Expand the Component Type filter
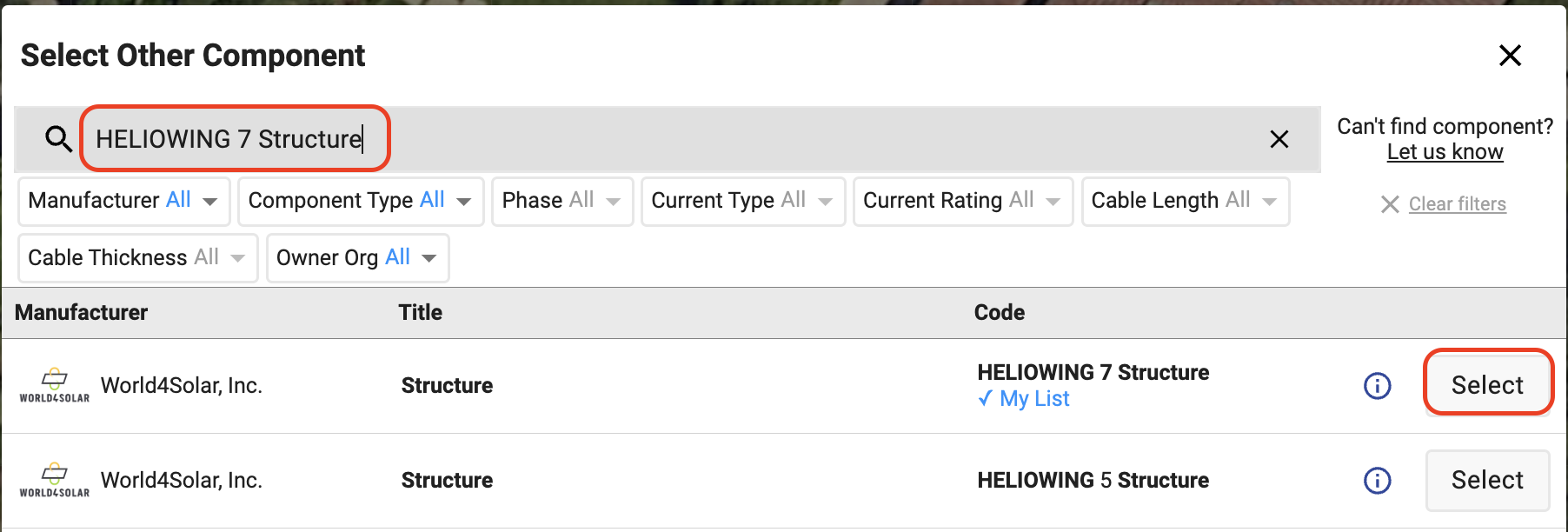The height and width of the screenshot is (532, 1568). [360, 201]
